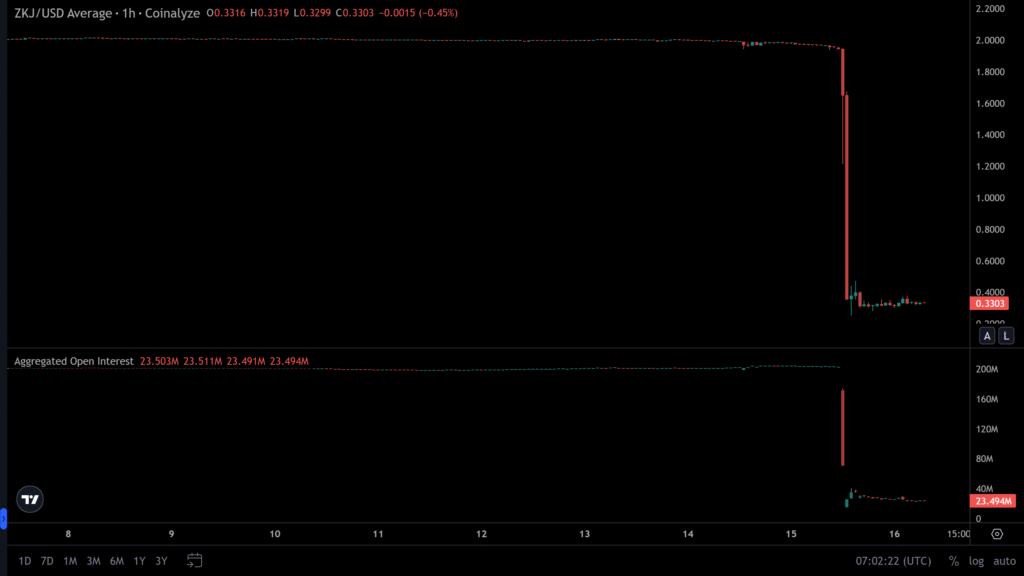Click the TradingView logo icon
Screen dimensions: 1024x576
point(31,499)
